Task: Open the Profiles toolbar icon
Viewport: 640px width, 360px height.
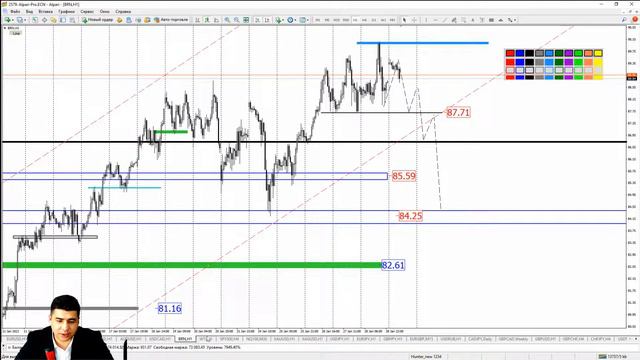Action: 19,20
